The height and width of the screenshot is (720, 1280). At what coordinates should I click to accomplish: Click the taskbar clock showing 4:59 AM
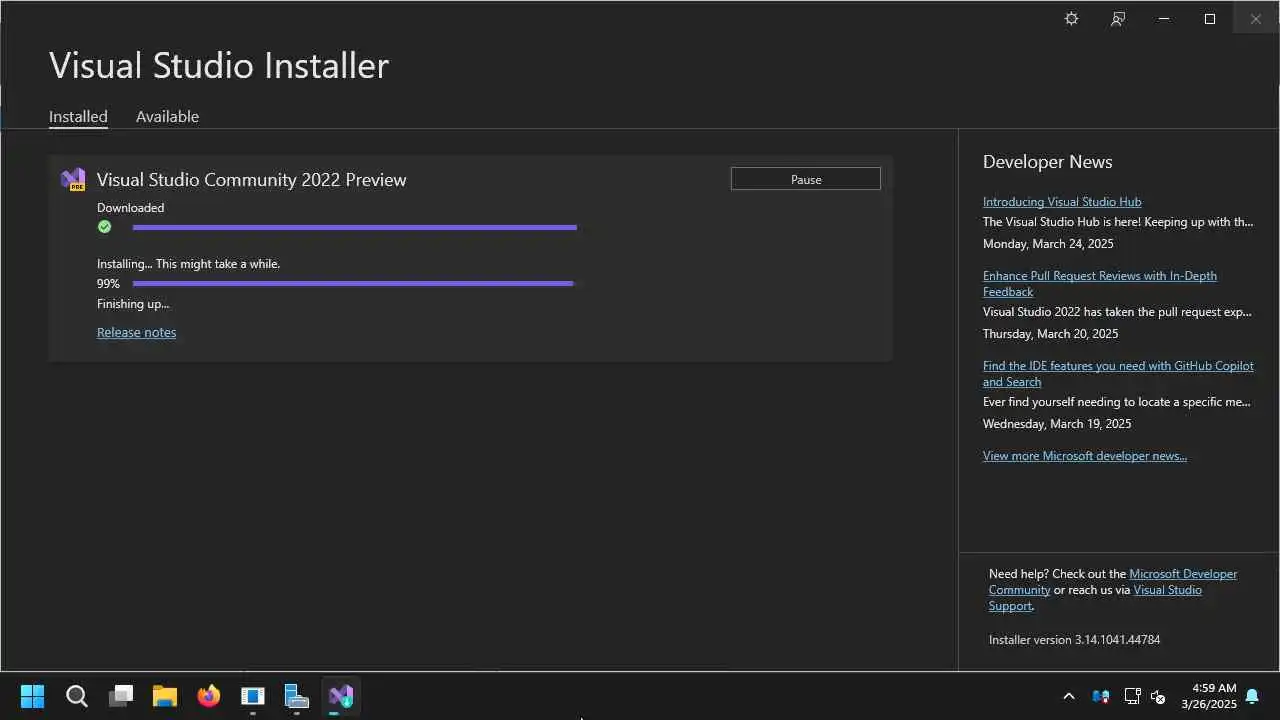[1209, 696]
